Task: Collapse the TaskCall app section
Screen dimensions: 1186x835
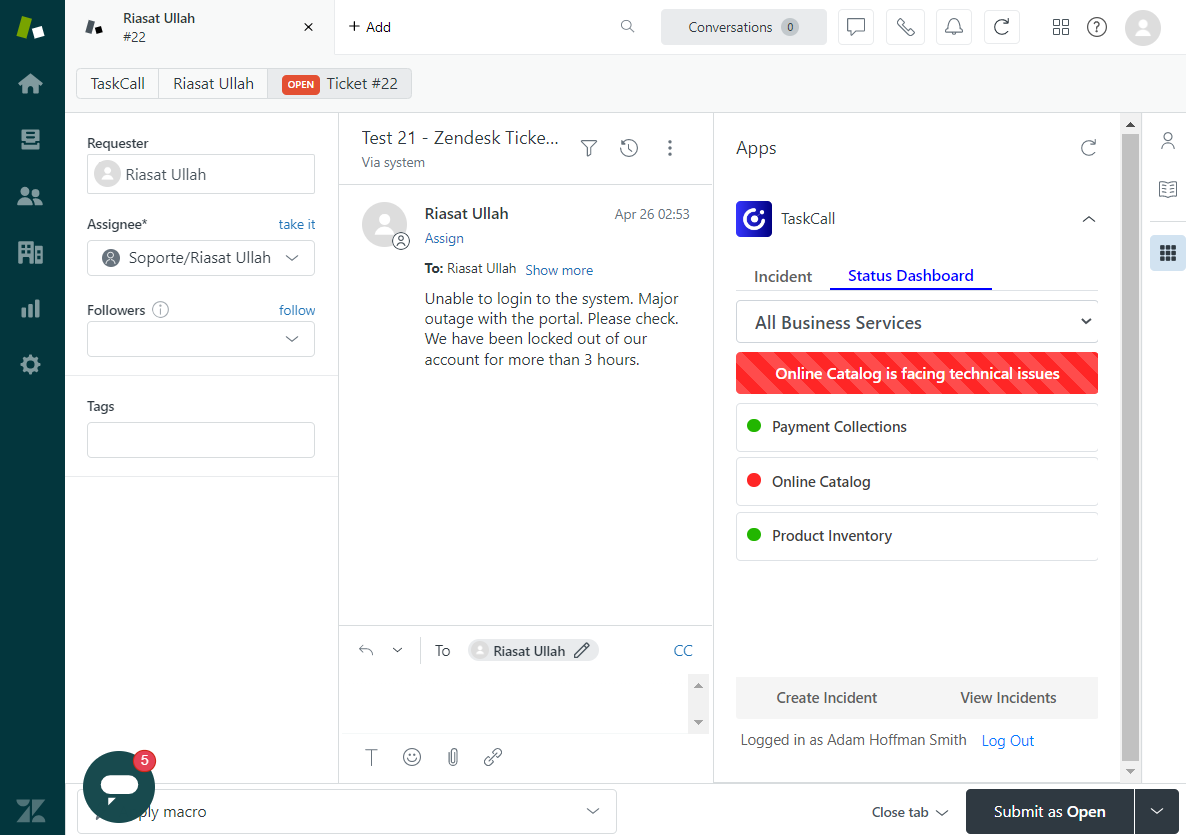Action: click(x=1088, y=219)
